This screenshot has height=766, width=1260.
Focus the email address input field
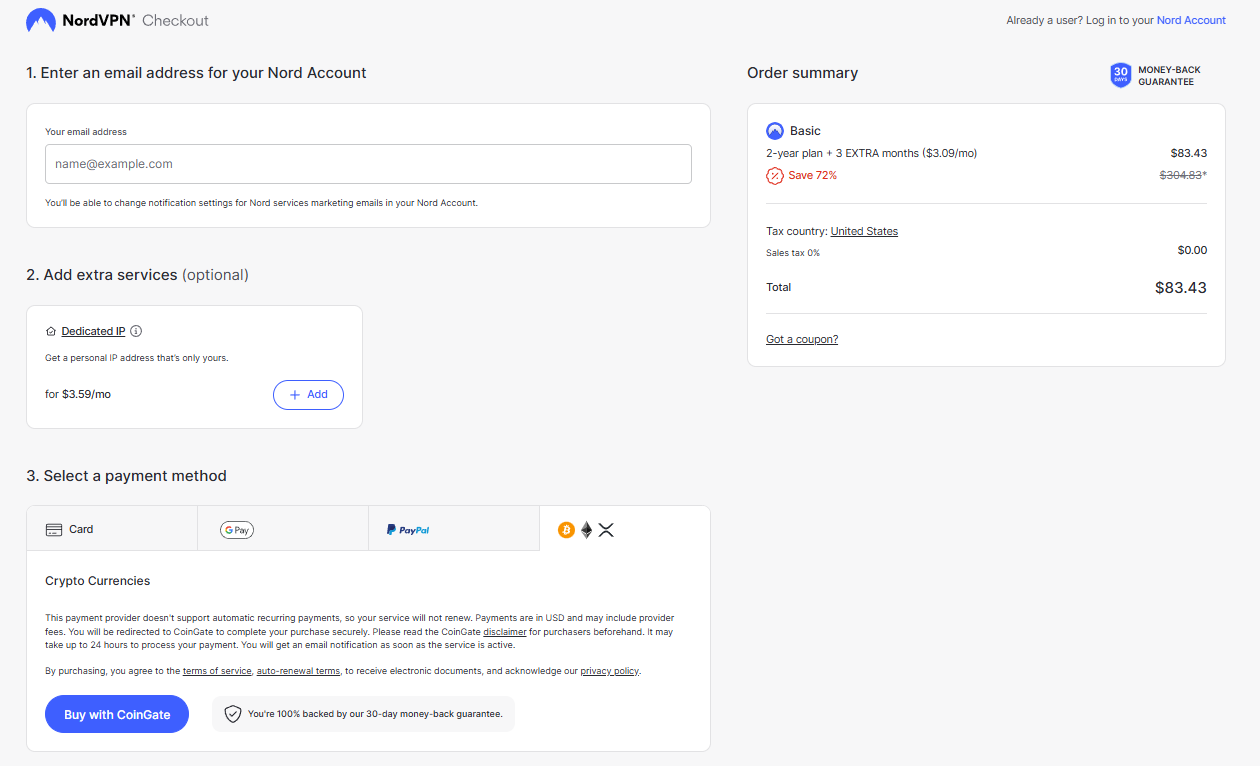pos(368,164)
